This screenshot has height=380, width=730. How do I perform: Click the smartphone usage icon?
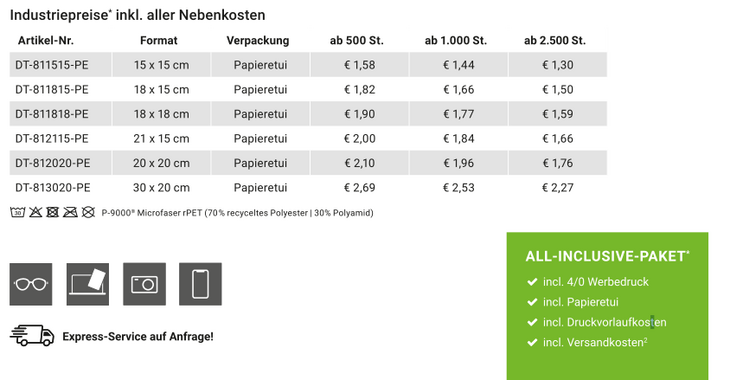point(201,284)
